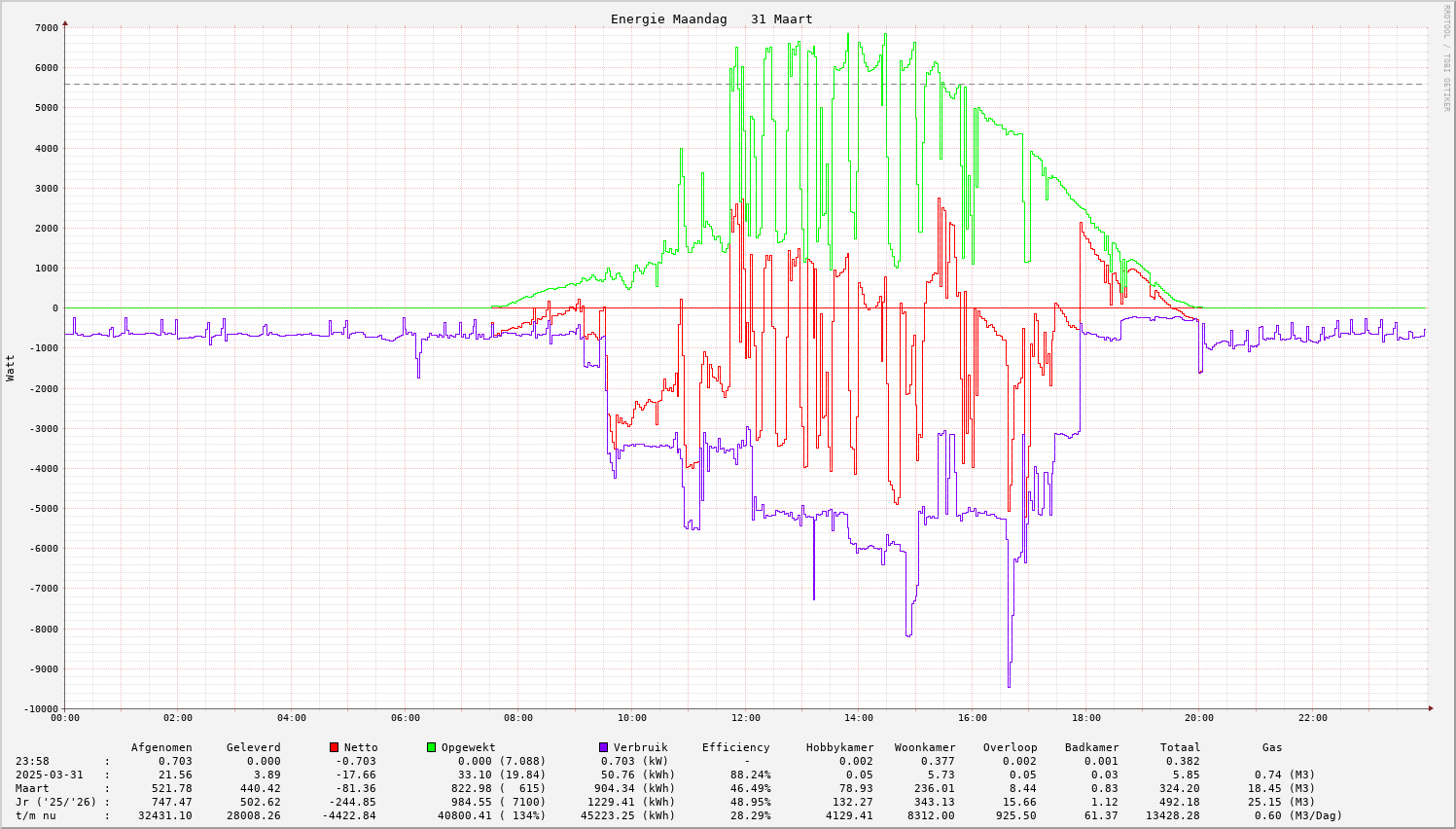This screenshot has width=1456, height=829.
Task: Select the Afgenomen column header
Action: [161, 747]
